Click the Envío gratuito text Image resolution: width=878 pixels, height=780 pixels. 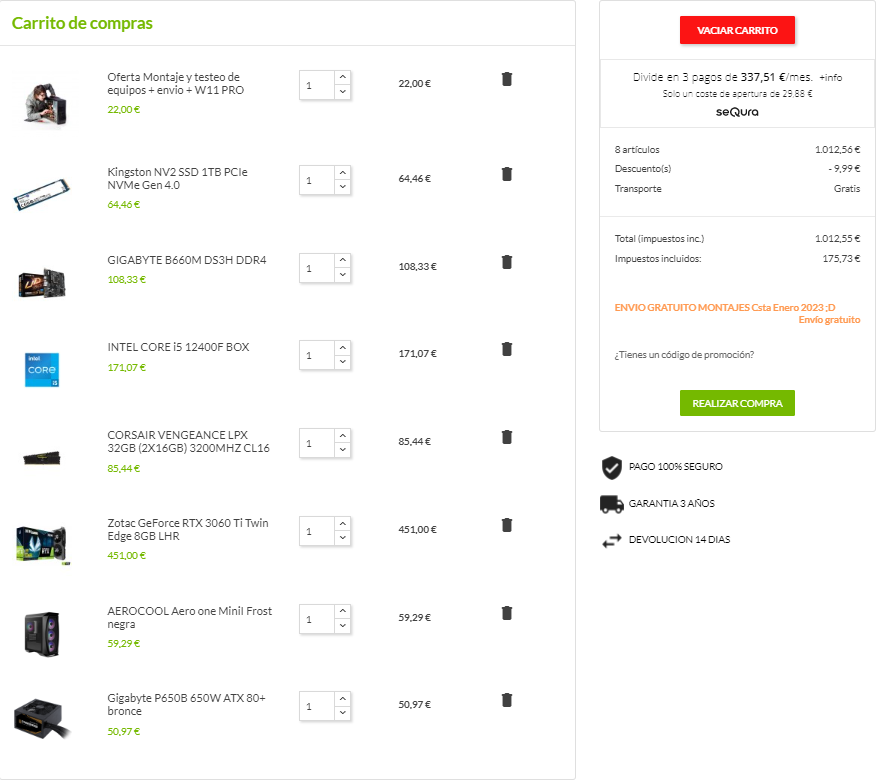pyautogui.click(x=829, y=320)
